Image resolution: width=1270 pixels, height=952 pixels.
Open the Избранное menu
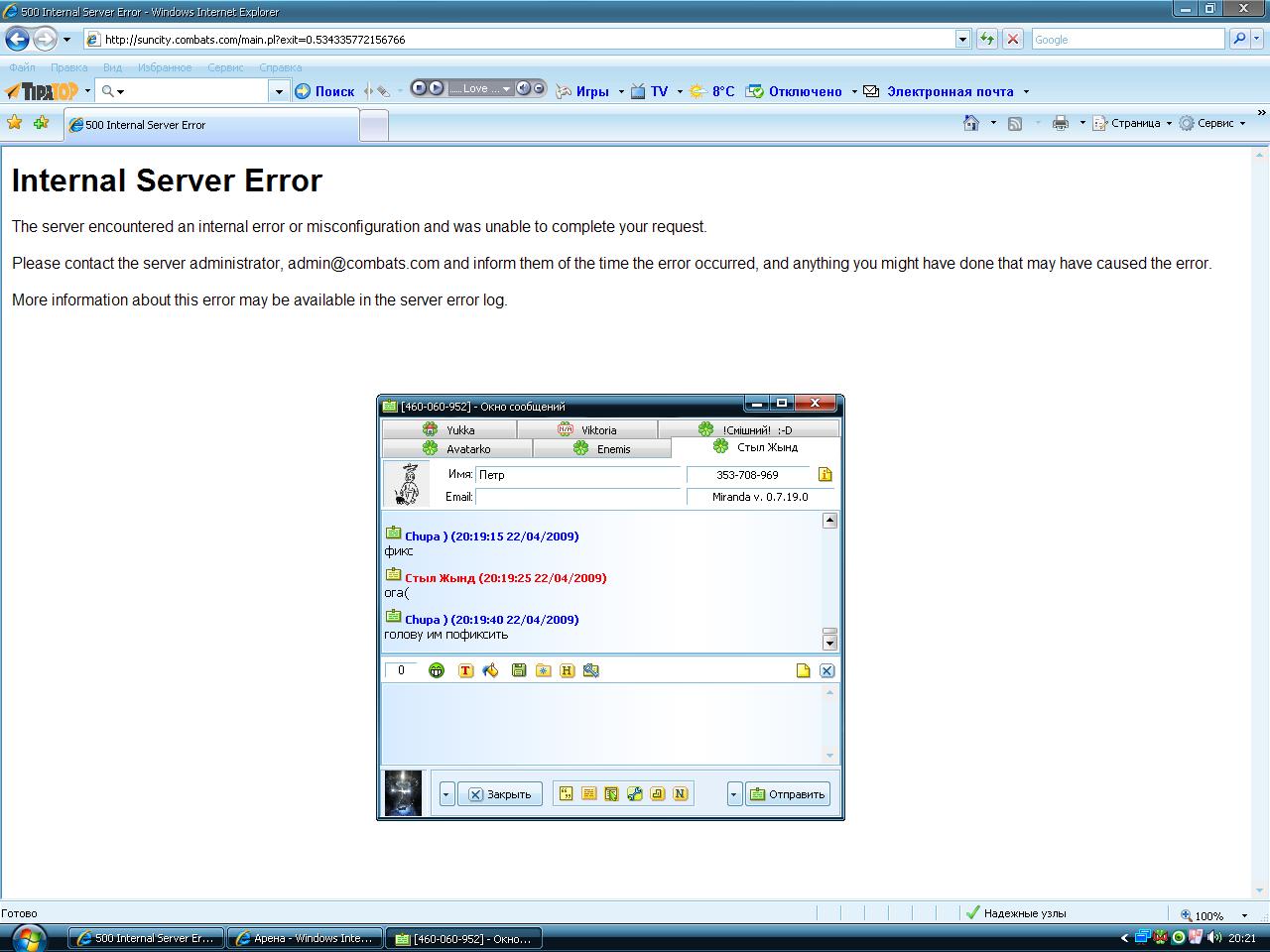165,67
